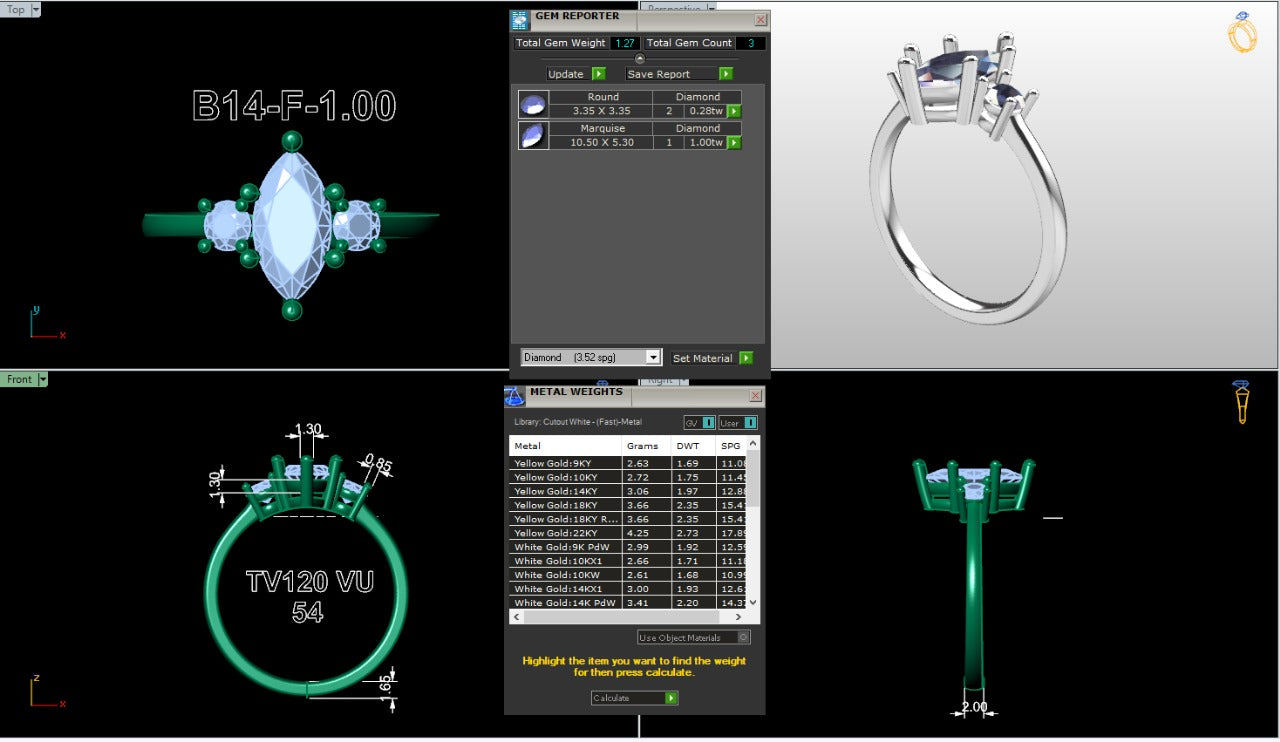
Task: Click the DWT column header
Action: click(694, 446)
